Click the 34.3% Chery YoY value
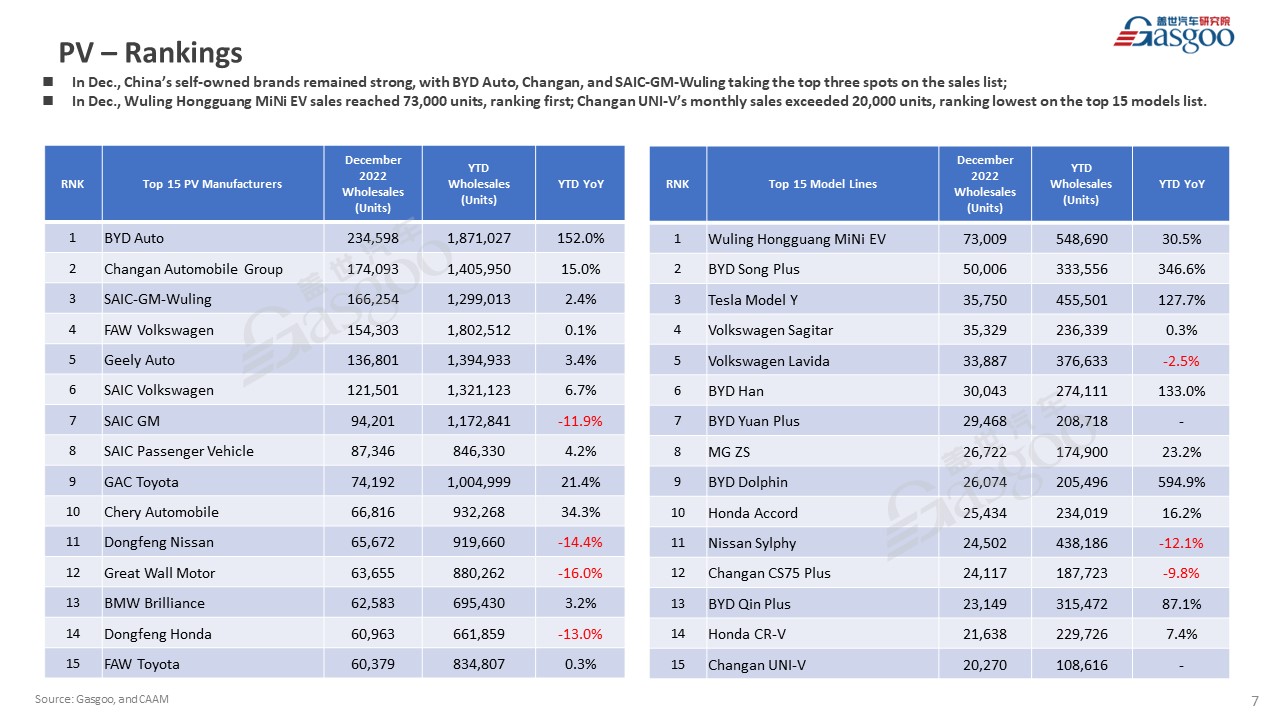 [x=580, y=512]
